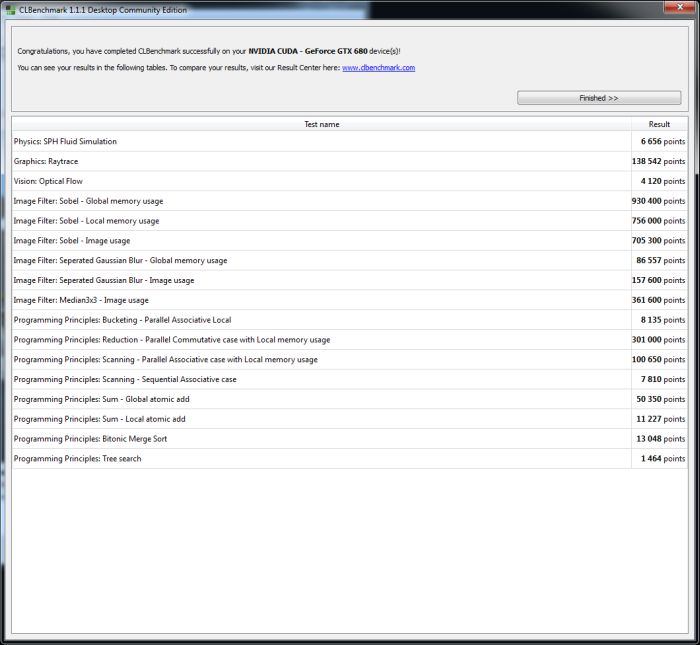Click the 86 557 points result
Screen dimensions: 700x645
point(661,260)
